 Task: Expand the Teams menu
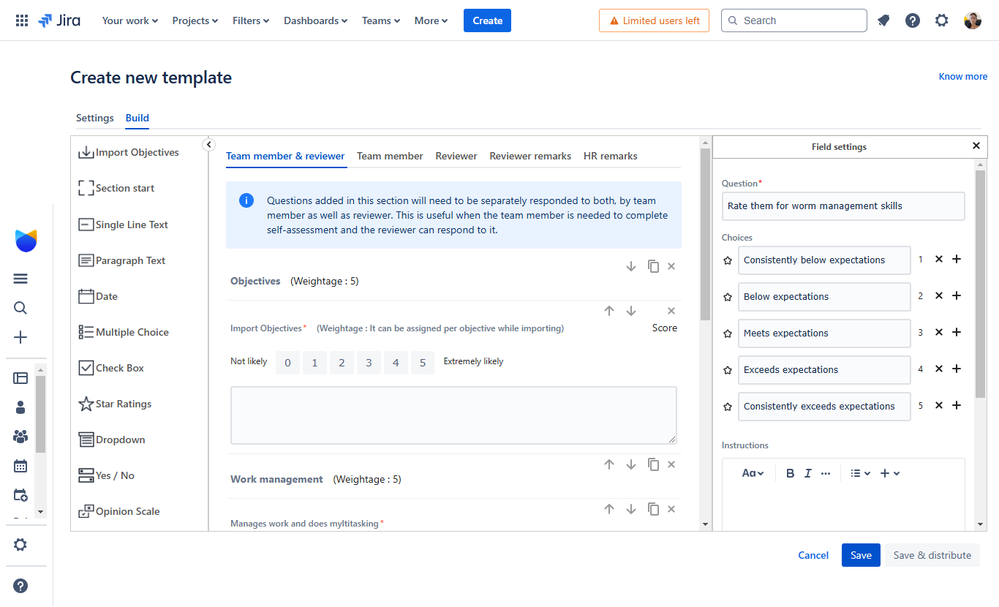point(381,20)
